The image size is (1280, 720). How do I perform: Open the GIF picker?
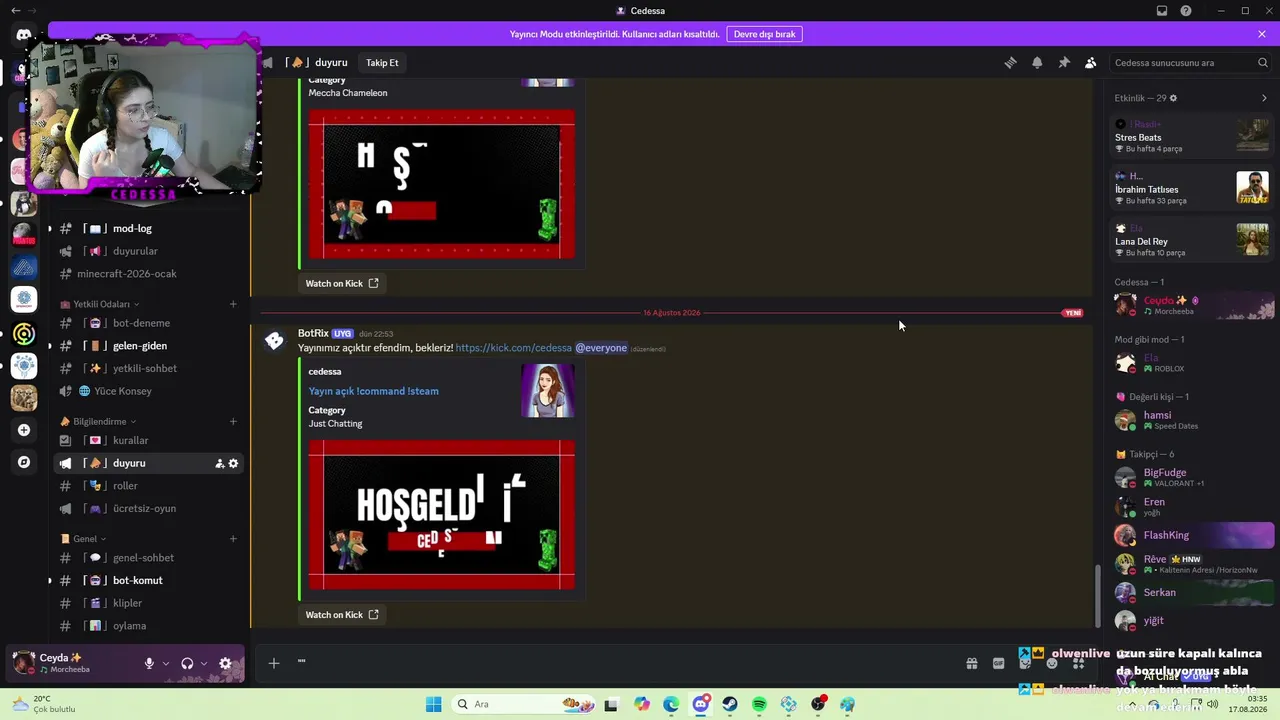(998, 663)
